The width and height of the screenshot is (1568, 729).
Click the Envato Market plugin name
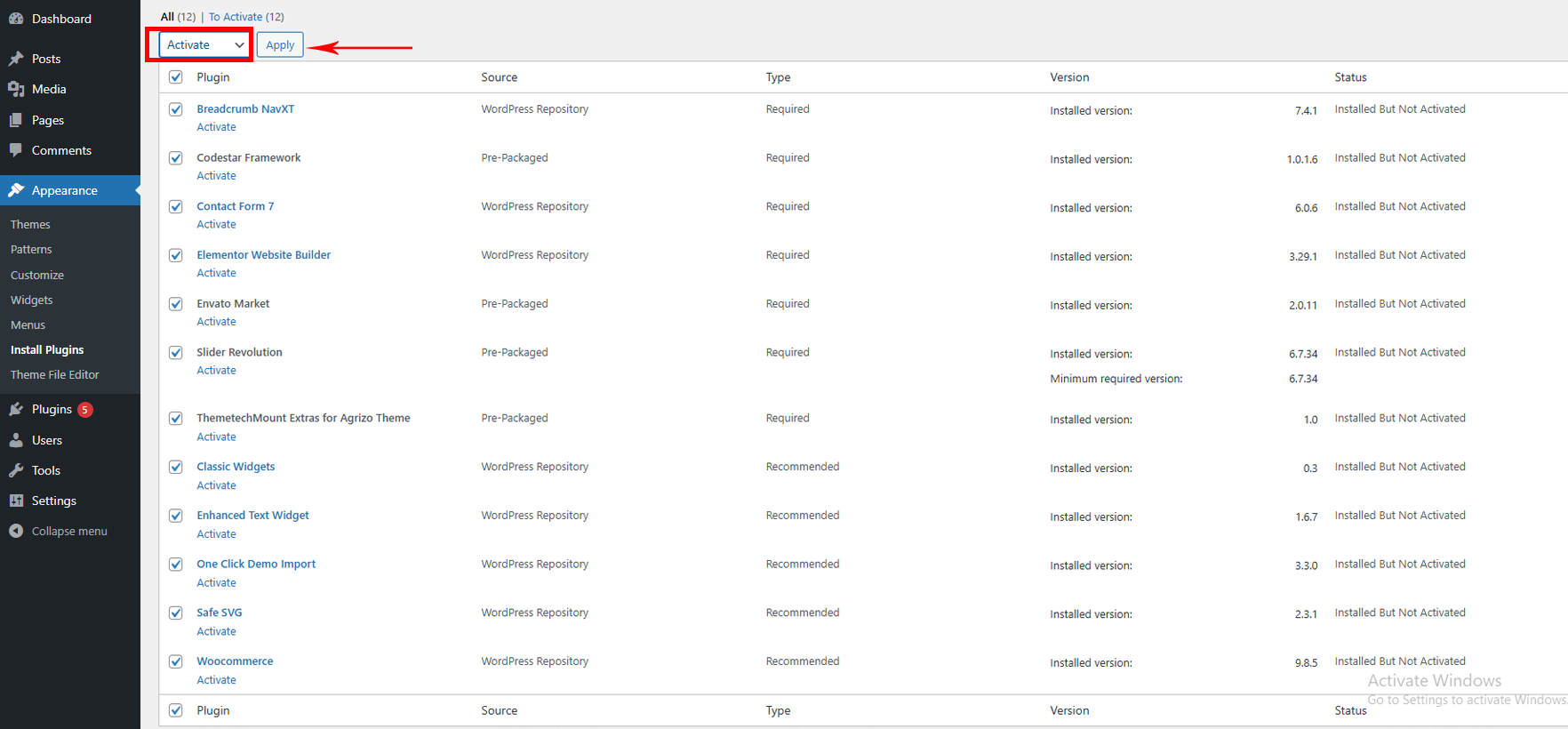click(x=233, y=303)
